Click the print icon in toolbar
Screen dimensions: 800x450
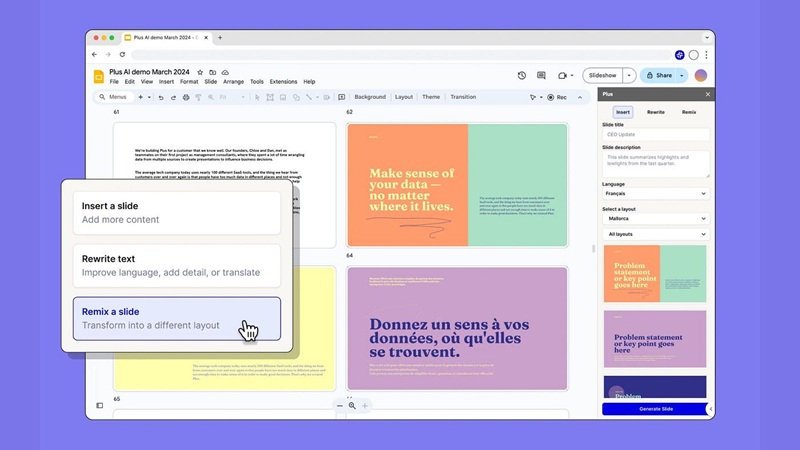[185, 97]
